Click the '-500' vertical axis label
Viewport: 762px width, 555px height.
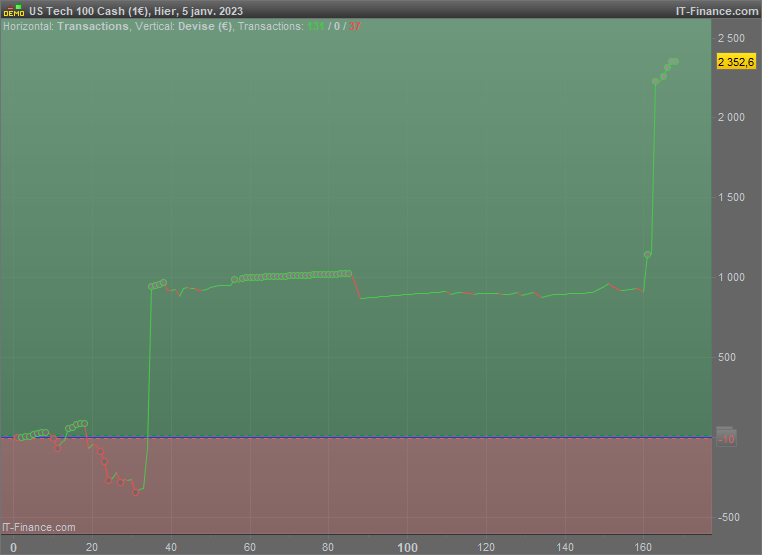[728, 517]
